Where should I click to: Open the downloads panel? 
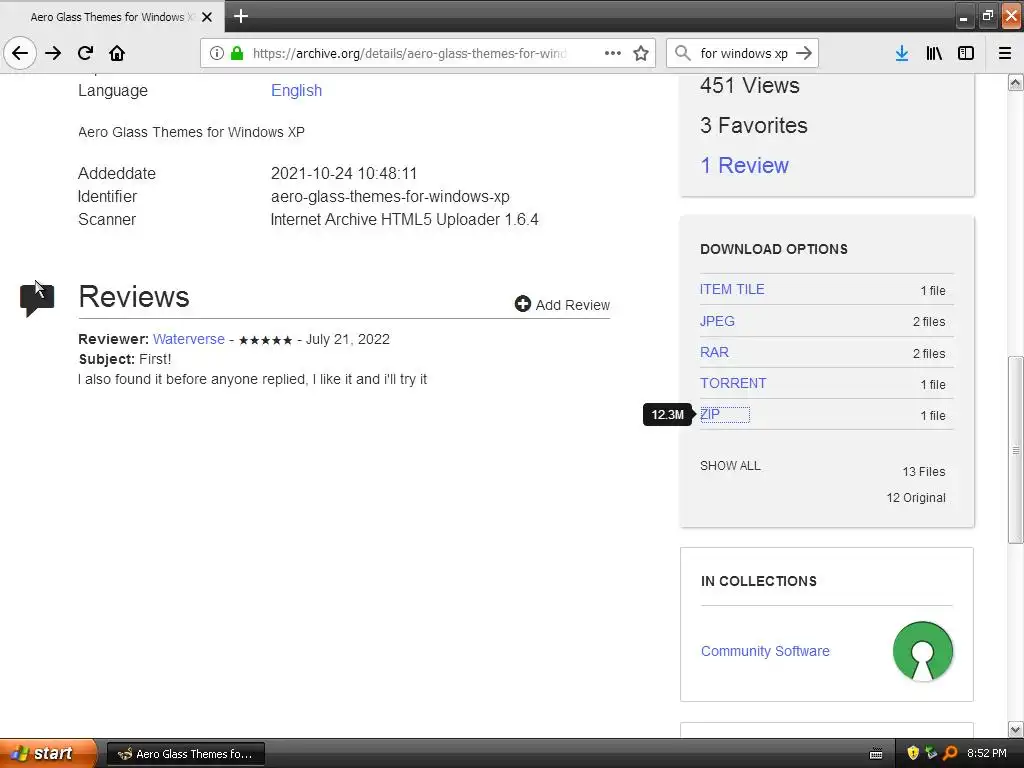[902, 53]
